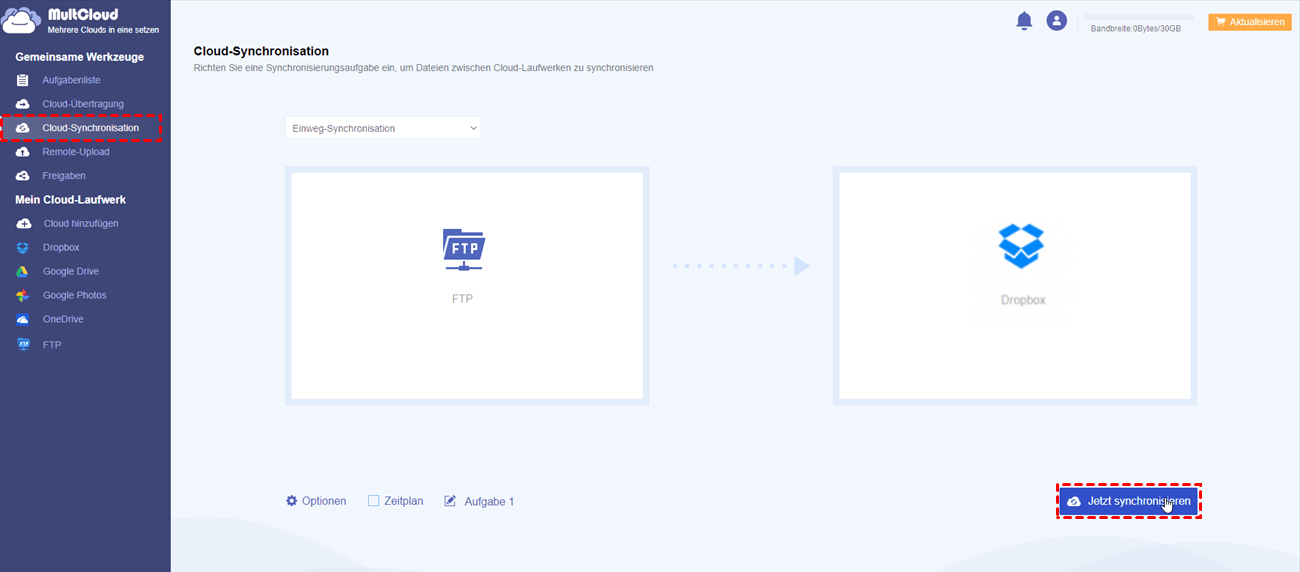
Task: Rename task via Aufgabe 1 label
Action: pos(489,501)
